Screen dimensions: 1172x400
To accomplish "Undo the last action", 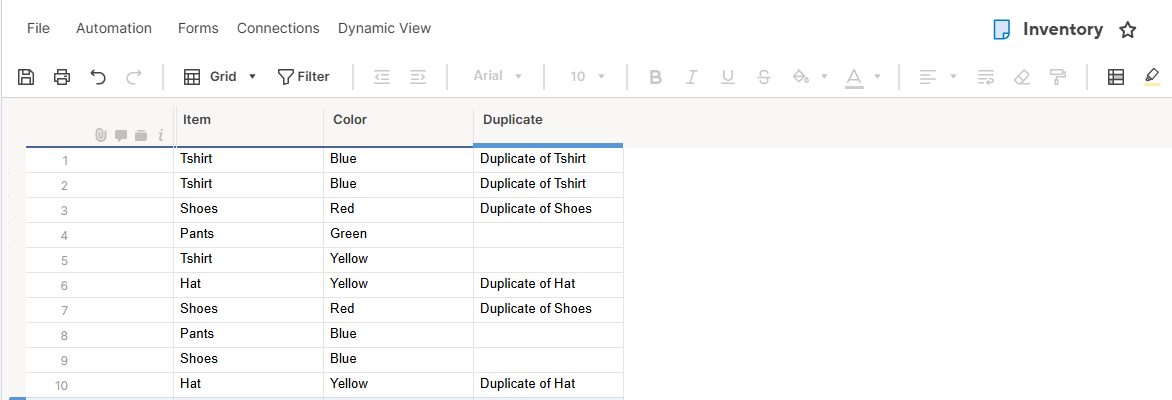I will coord(98,76).
